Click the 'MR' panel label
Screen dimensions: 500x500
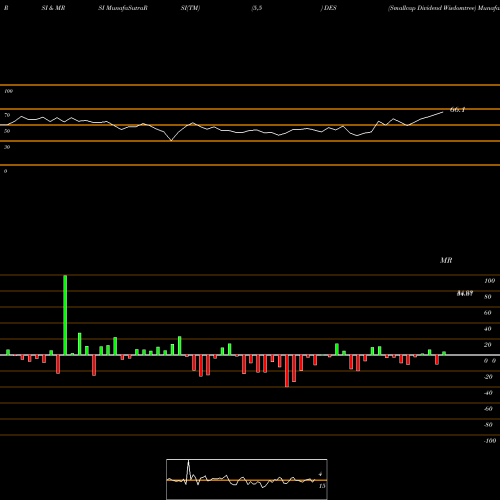click(446, 260)
